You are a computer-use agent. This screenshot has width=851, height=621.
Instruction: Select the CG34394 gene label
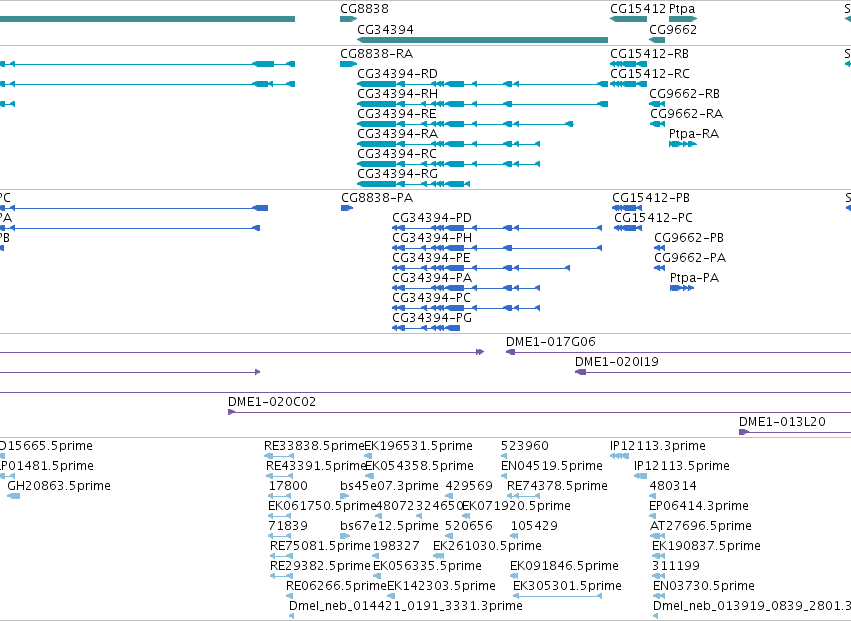tap(385, 29)
